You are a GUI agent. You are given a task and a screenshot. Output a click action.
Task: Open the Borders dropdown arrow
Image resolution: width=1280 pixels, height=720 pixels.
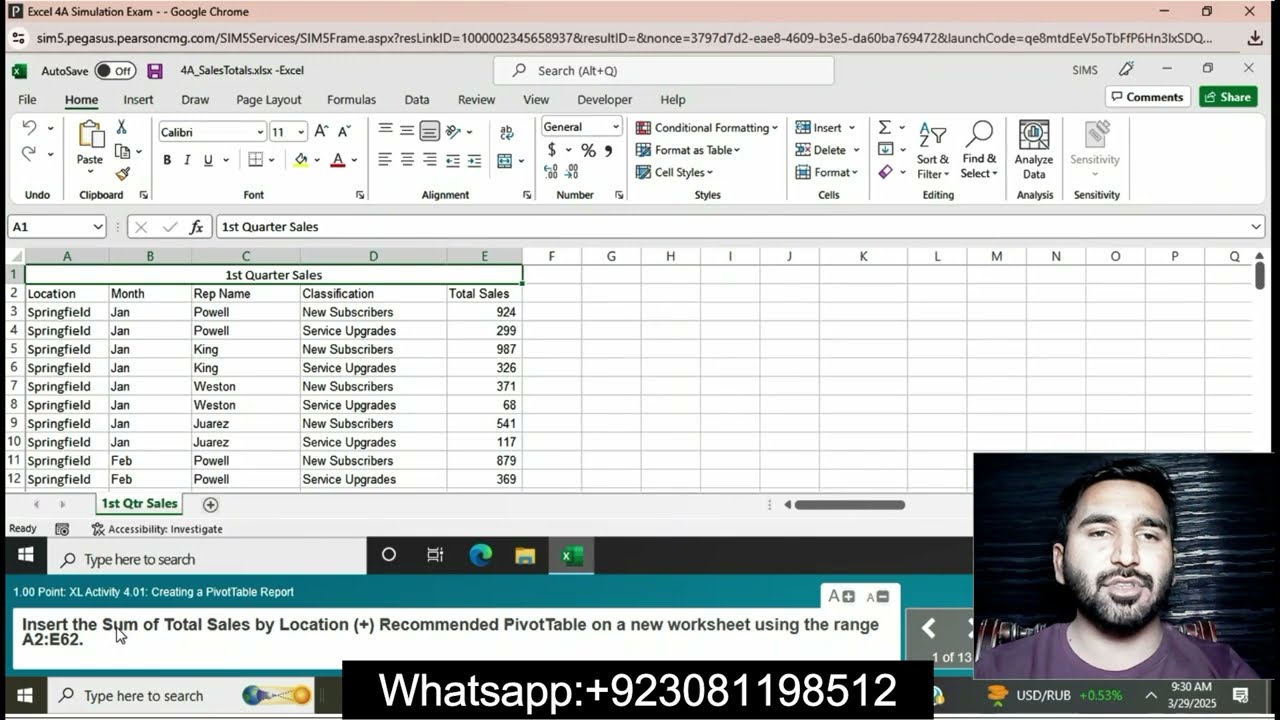273,160
